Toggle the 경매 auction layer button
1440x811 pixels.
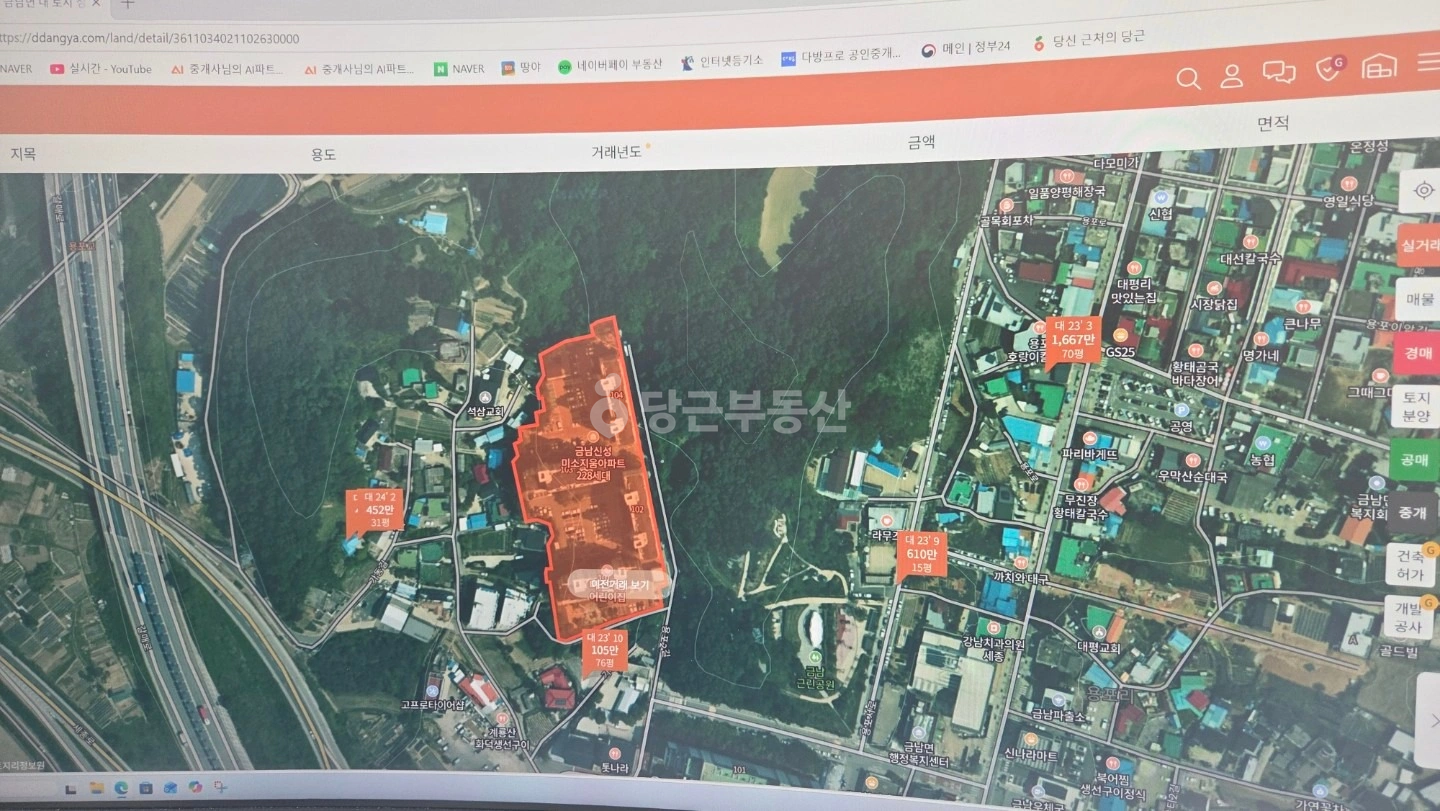tap(1418, 353)
